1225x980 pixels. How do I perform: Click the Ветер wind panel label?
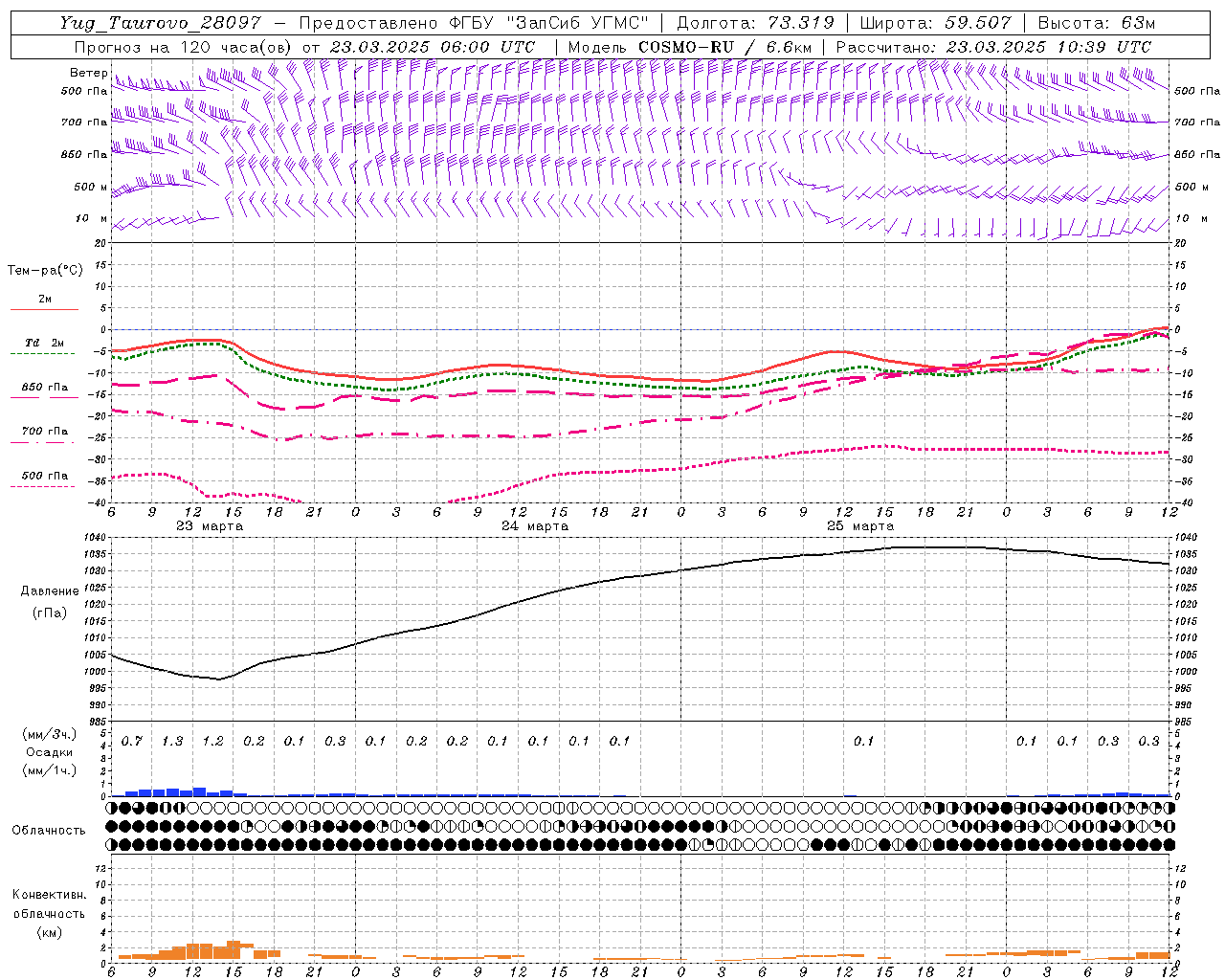click(88, 73)
